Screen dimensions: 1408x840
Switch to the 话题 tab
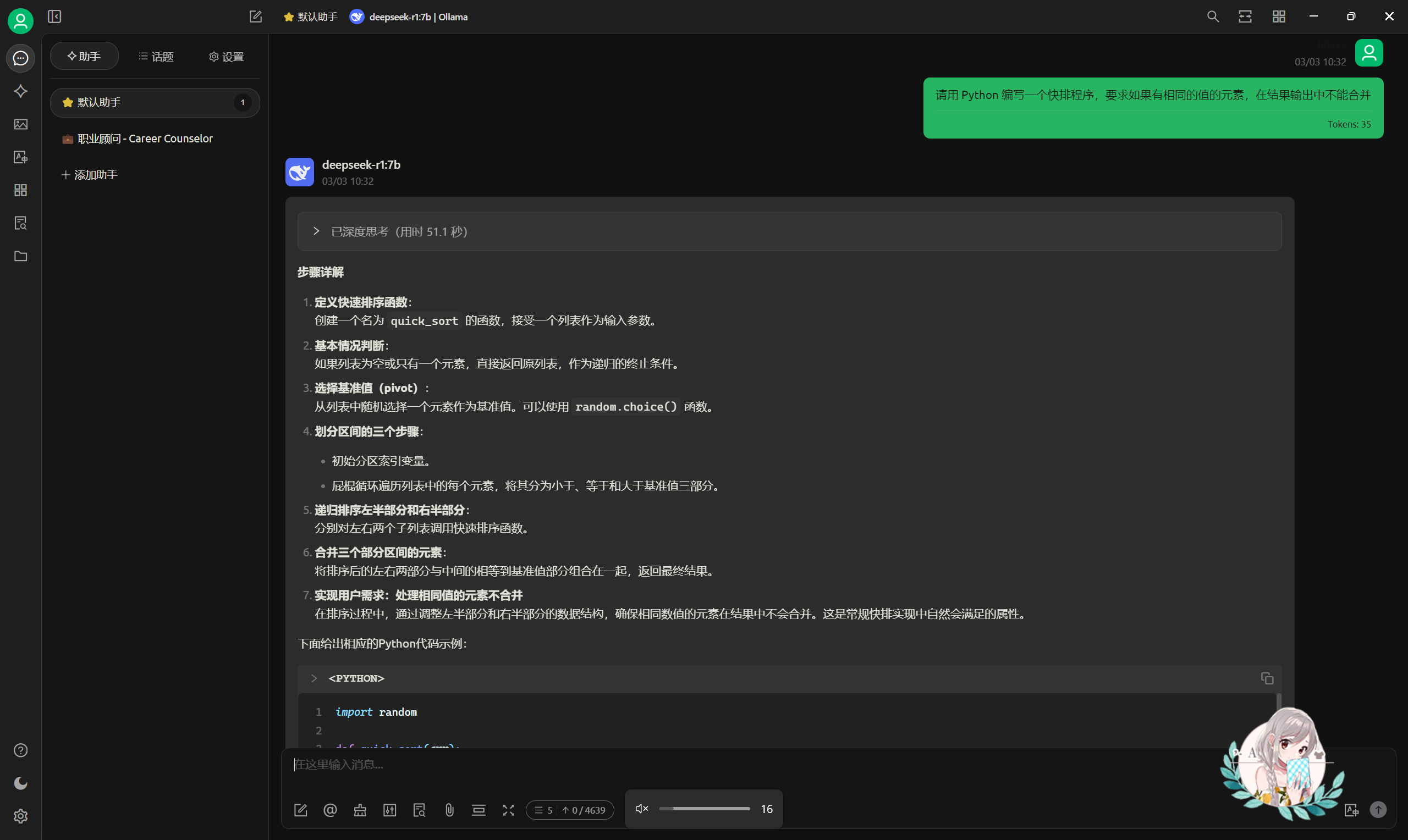[156, 57]
